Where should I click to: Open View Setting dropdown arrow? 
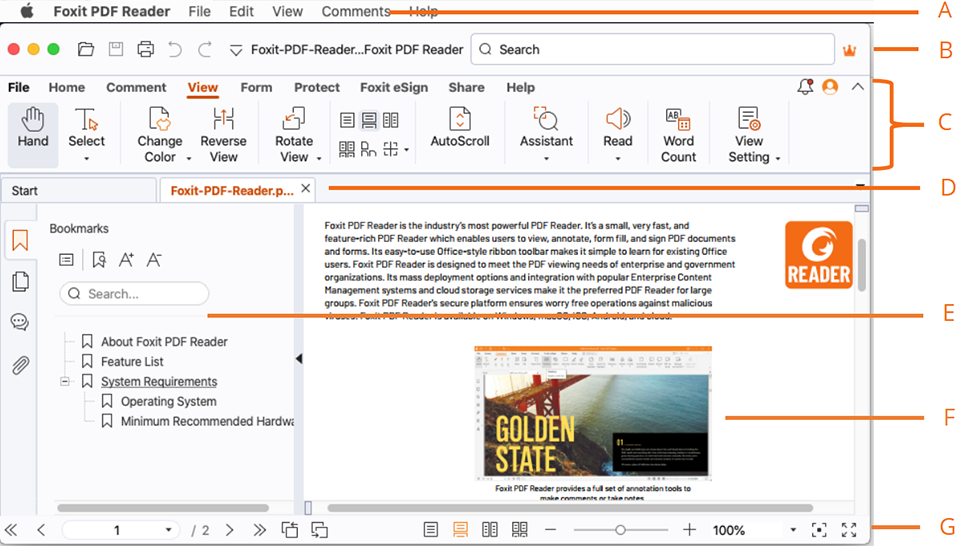click(778, 159)
